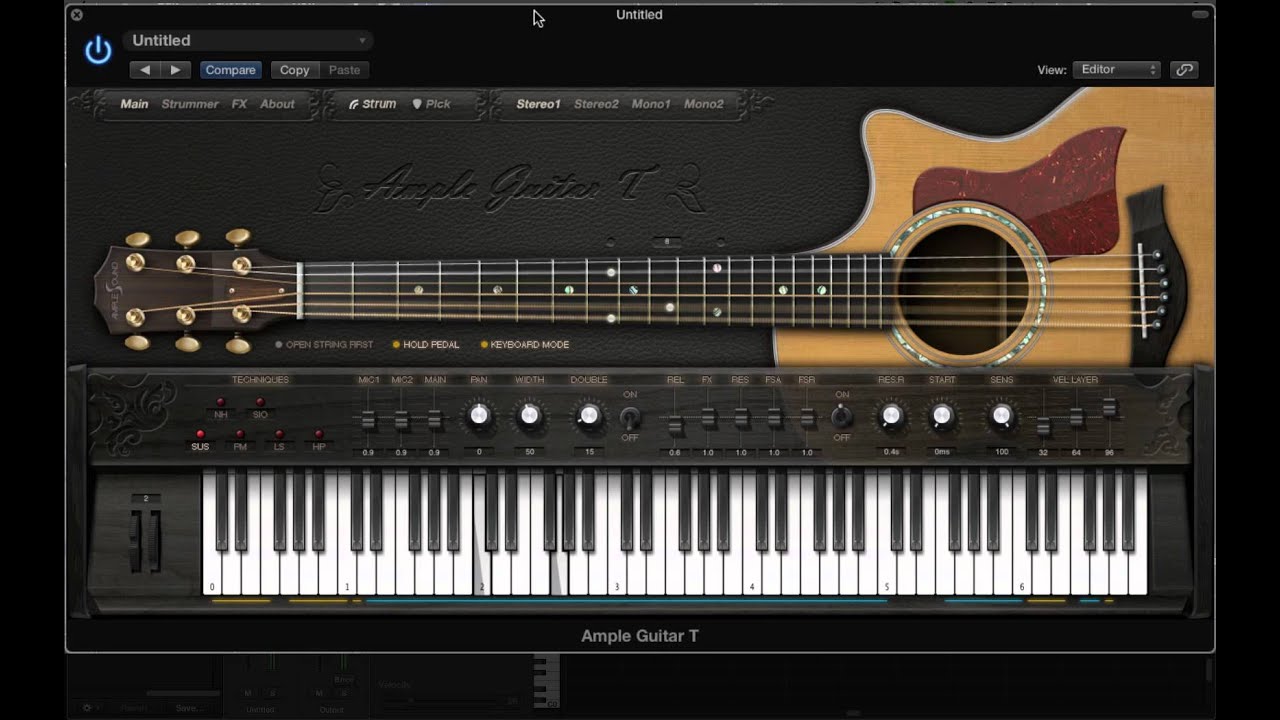
Task: Click the START value showing 0ms
Action: 941,452
